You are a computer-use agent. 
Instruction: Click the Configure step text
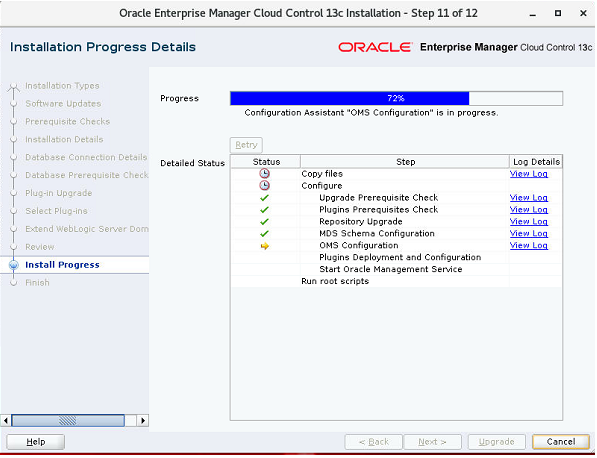pyautogui.click(x=322, y=186)
